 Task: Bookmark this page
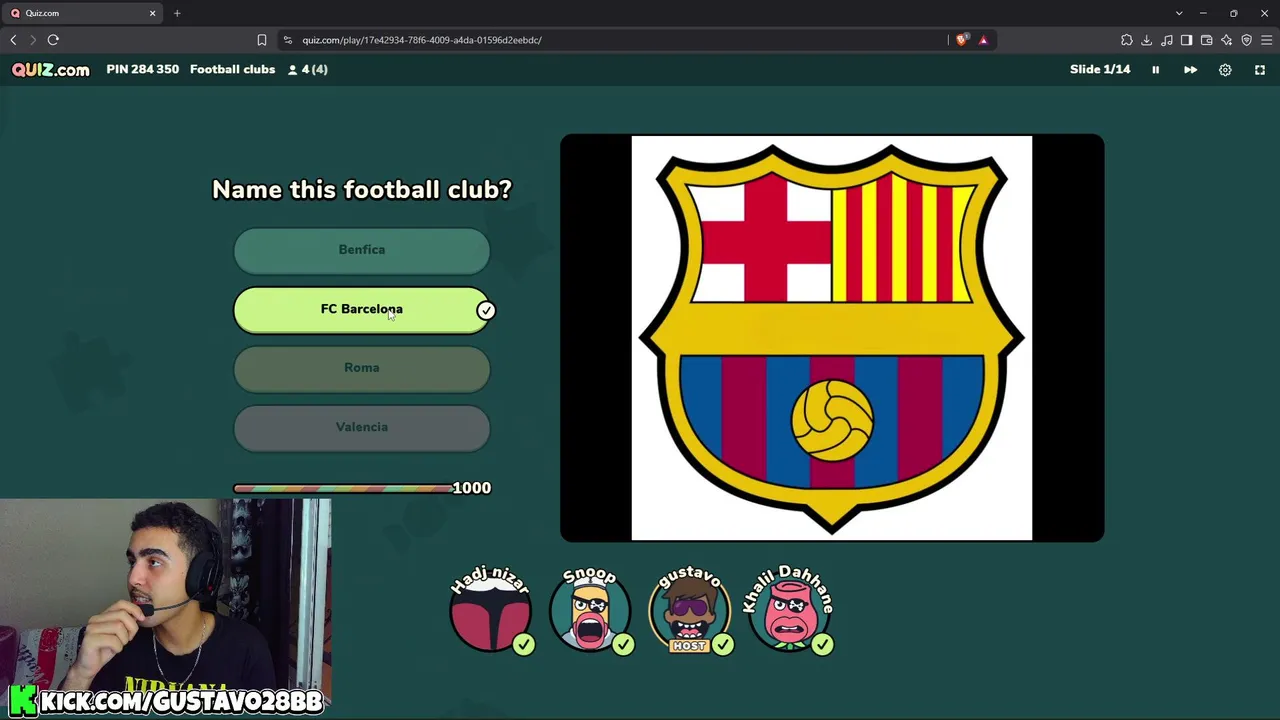tap(262, 40)
